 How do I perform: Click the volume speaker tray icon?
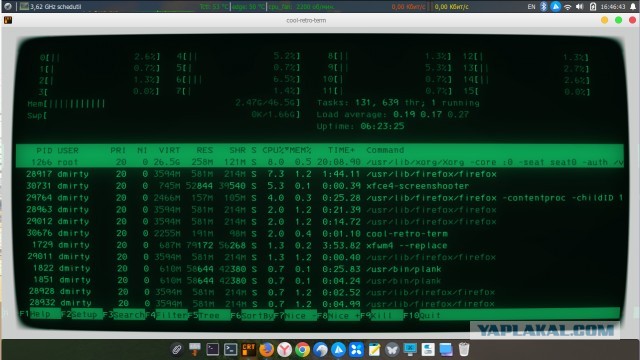point(580,7)
